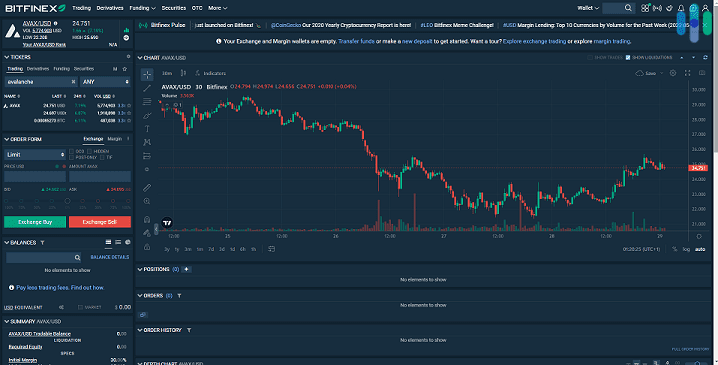Open Tickers panel settings gear
This screenshot has width=718, height=365.
point(128,57)
